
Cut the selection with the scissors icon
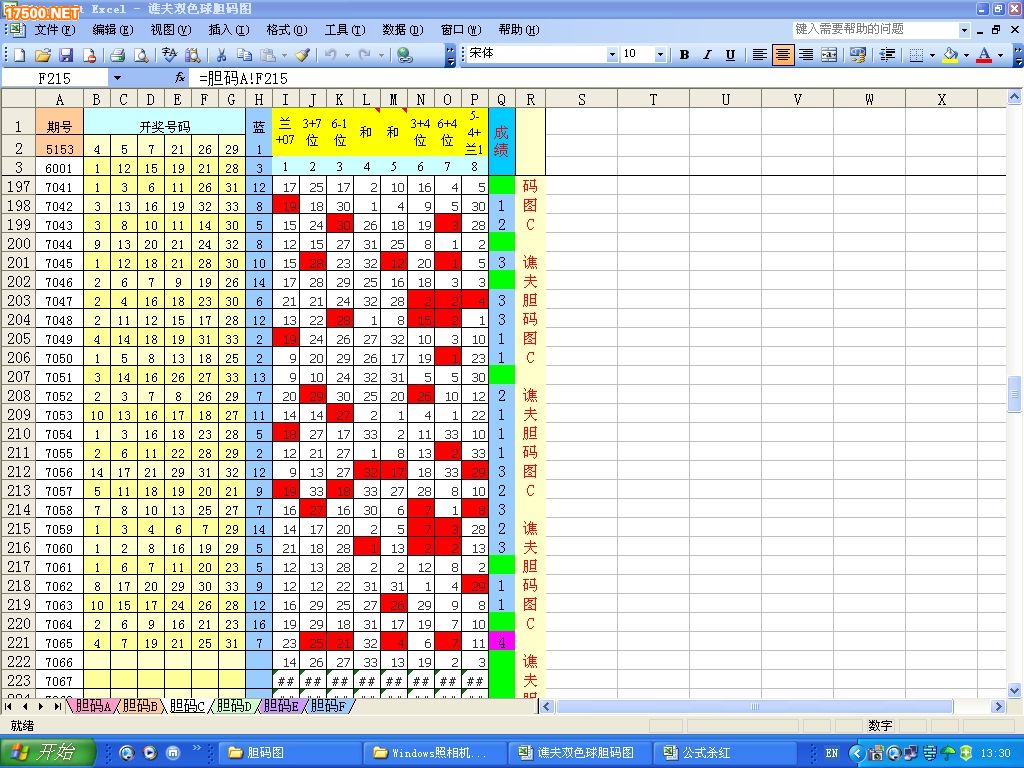[x=221, y=55]
